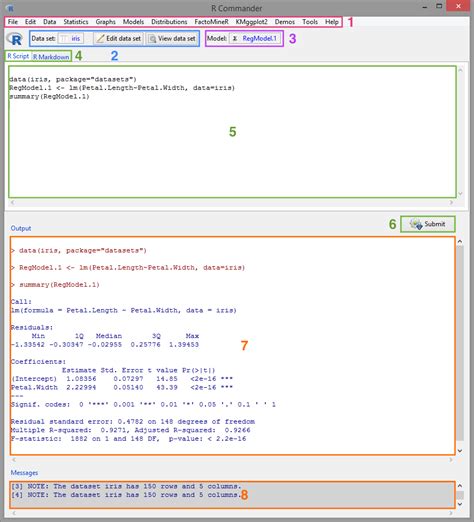This screenshot has width=474, height=522.
Task: Switch to the R Markdown tab
Action: point(51,57)
